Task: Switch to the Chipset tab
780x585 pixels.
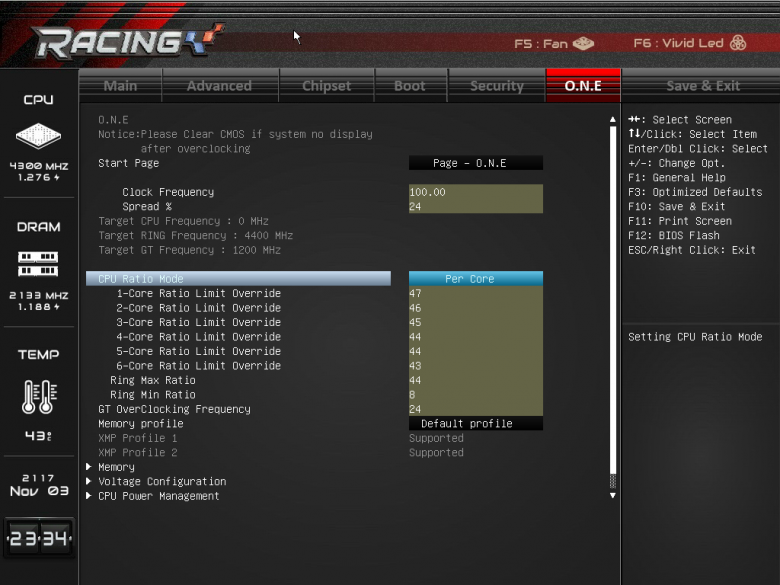Action: coord(326,86)
